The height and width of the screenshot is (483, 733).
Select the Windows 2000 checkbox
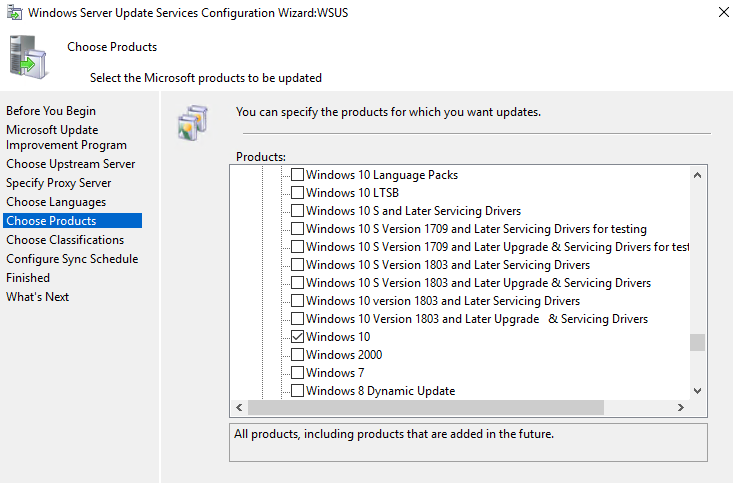coord(297,355)
